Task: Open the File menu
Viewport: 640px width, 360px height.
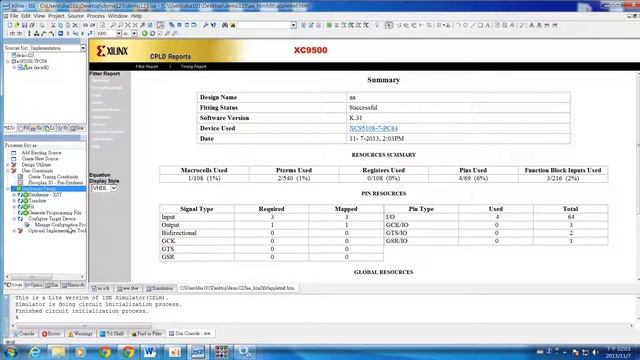Action: click(13, 16)
